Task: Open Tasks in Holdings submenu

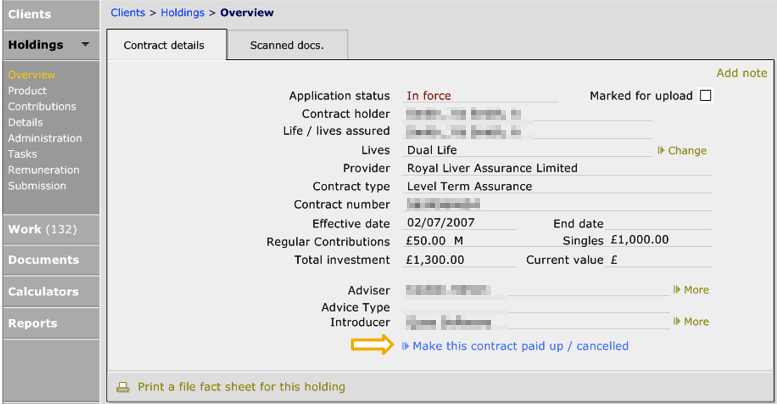Action: pyautogui.click(x=22, y=154)
